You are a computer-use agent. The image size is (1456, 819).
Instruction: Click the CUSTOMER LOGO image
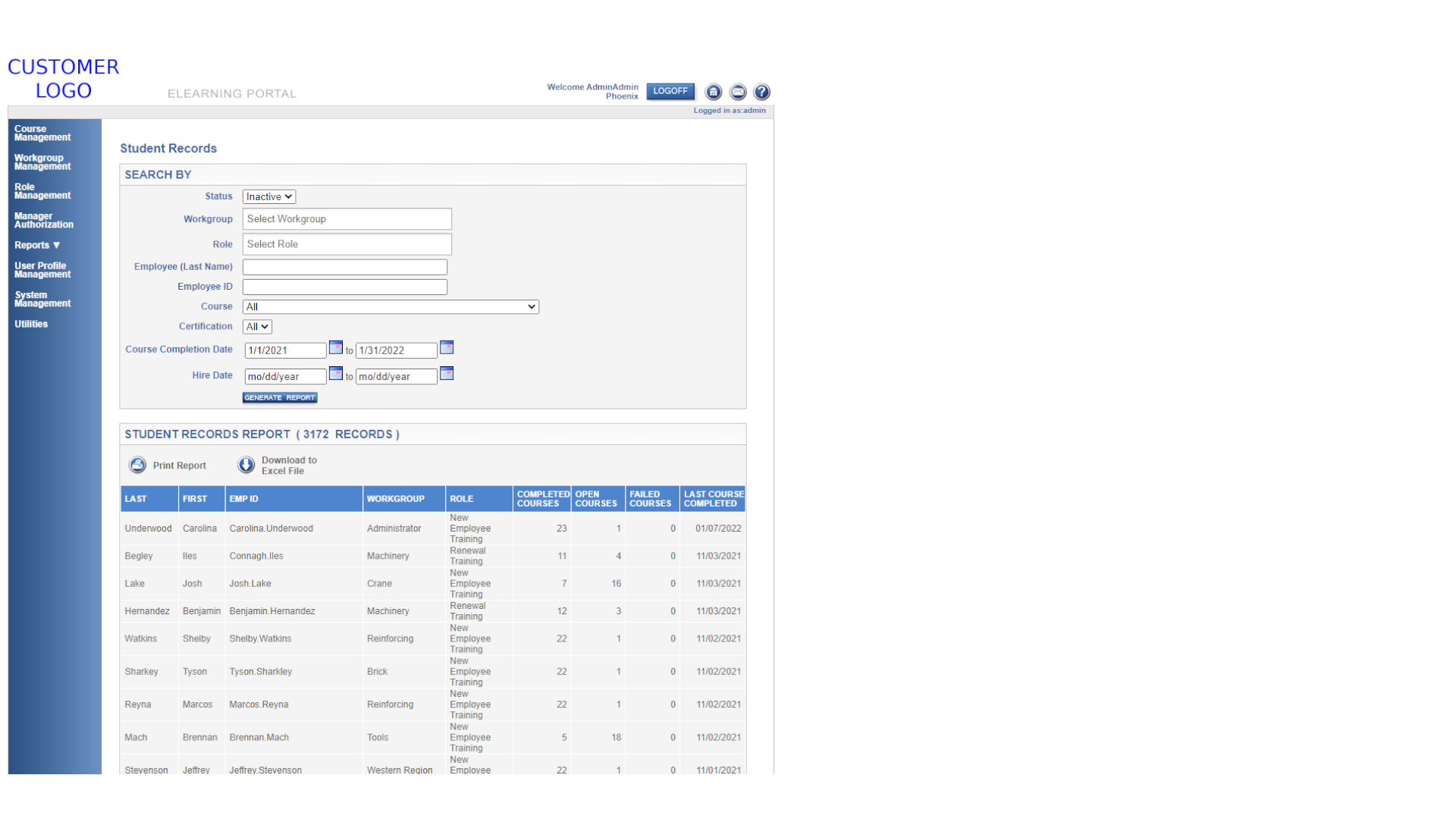pos(64,79)
